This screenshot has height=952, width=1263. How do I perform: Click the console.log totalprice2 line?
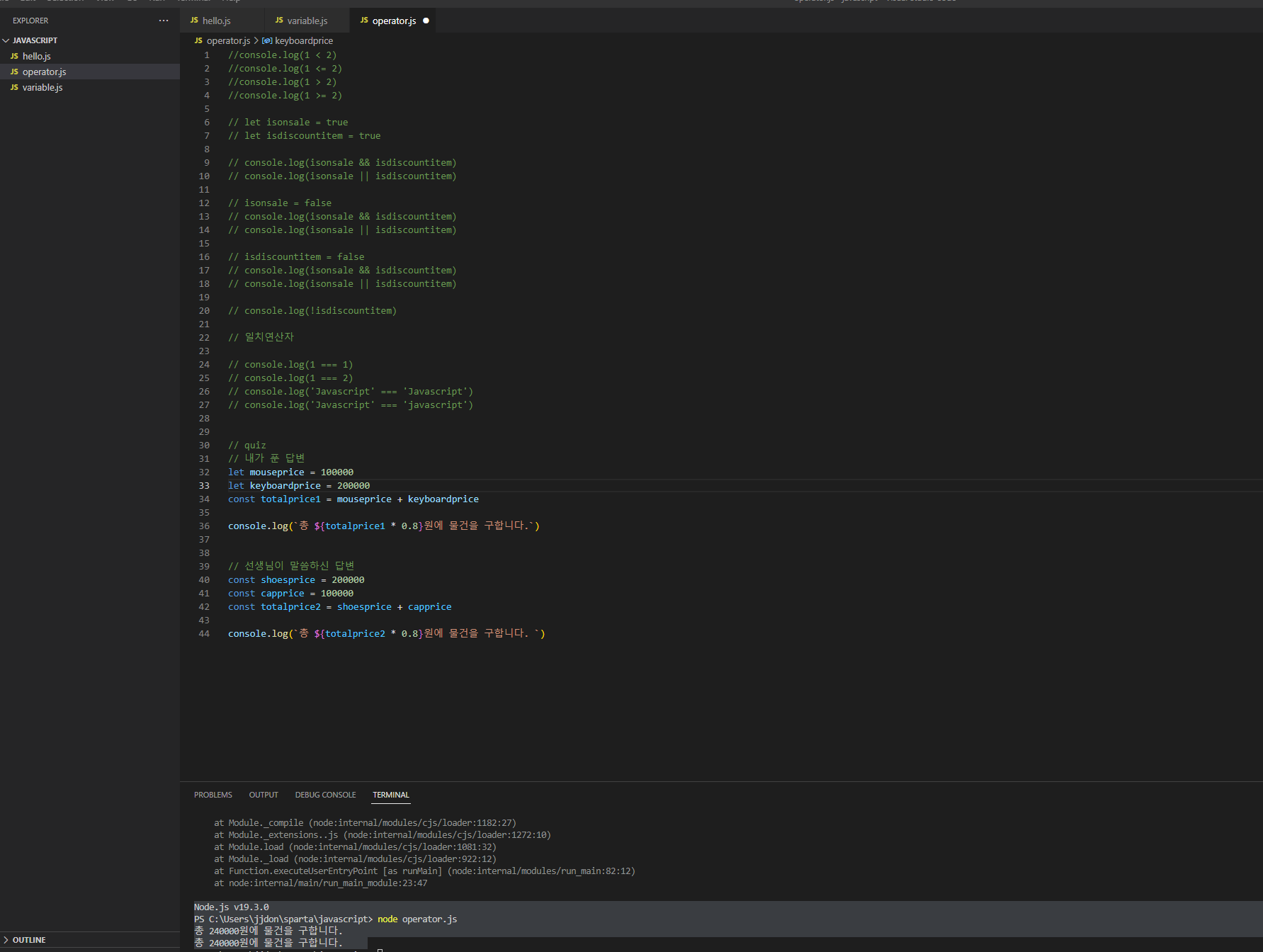tap(387, 634)
